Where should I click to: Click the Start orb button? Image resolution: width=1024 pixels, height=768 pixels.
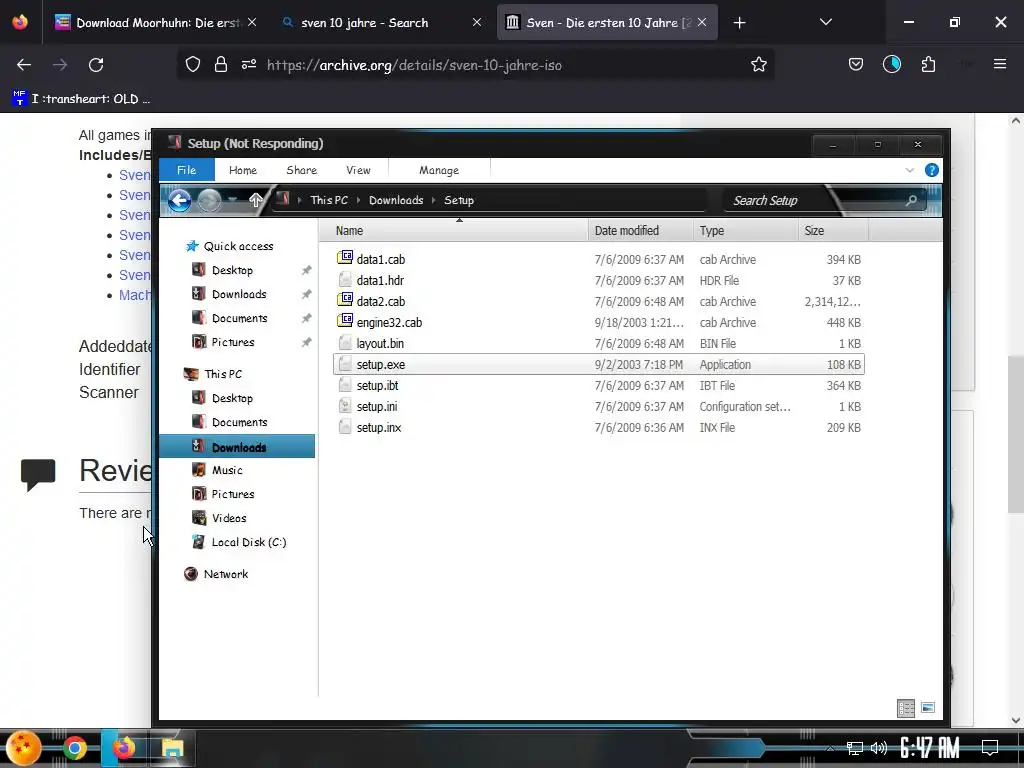(24, 748)
